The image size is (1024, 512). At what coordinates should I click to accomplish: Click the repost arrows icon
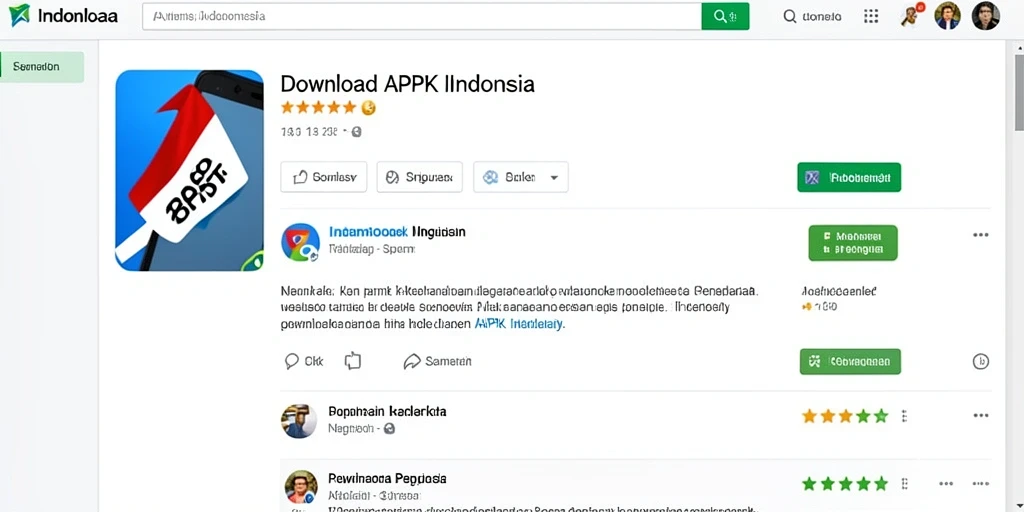point(353,360)
